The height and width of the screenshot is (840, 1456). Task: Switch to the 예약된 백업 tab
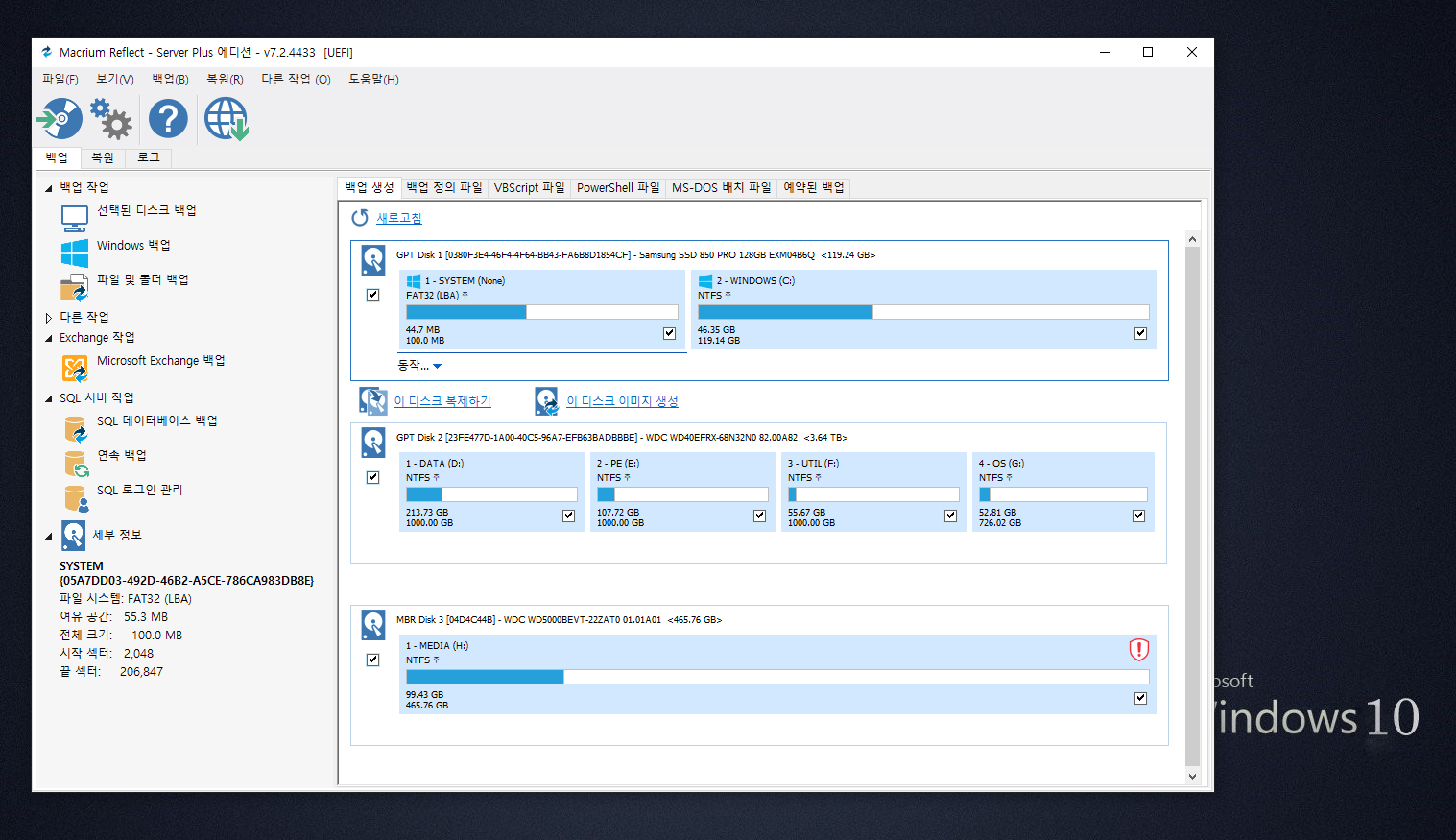tap(814, 187)
